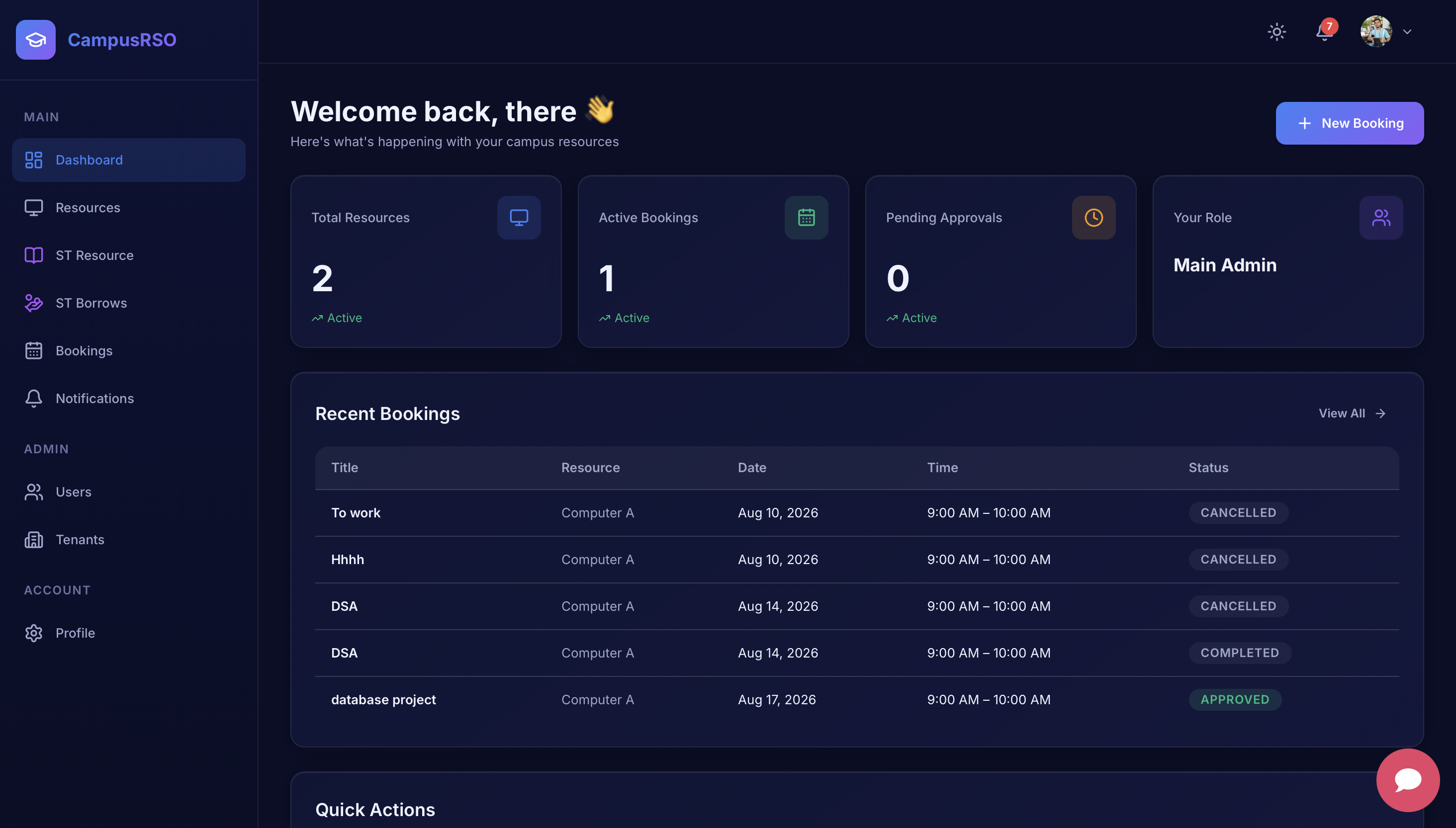Click the Resources monitor icon in sidebar
Image resolution: width=1456 pixels, height=828 pixels.
click(34, 208)
